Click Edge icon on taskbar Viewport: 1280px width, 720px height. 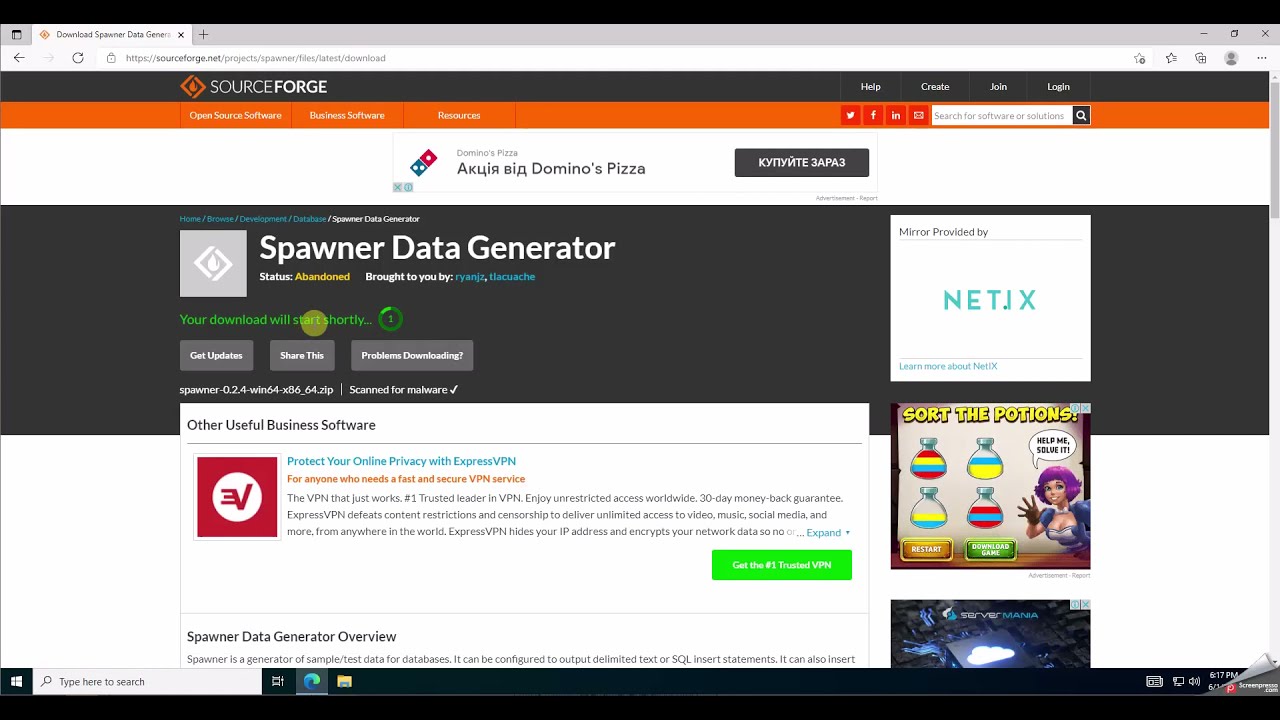[312, 681]
